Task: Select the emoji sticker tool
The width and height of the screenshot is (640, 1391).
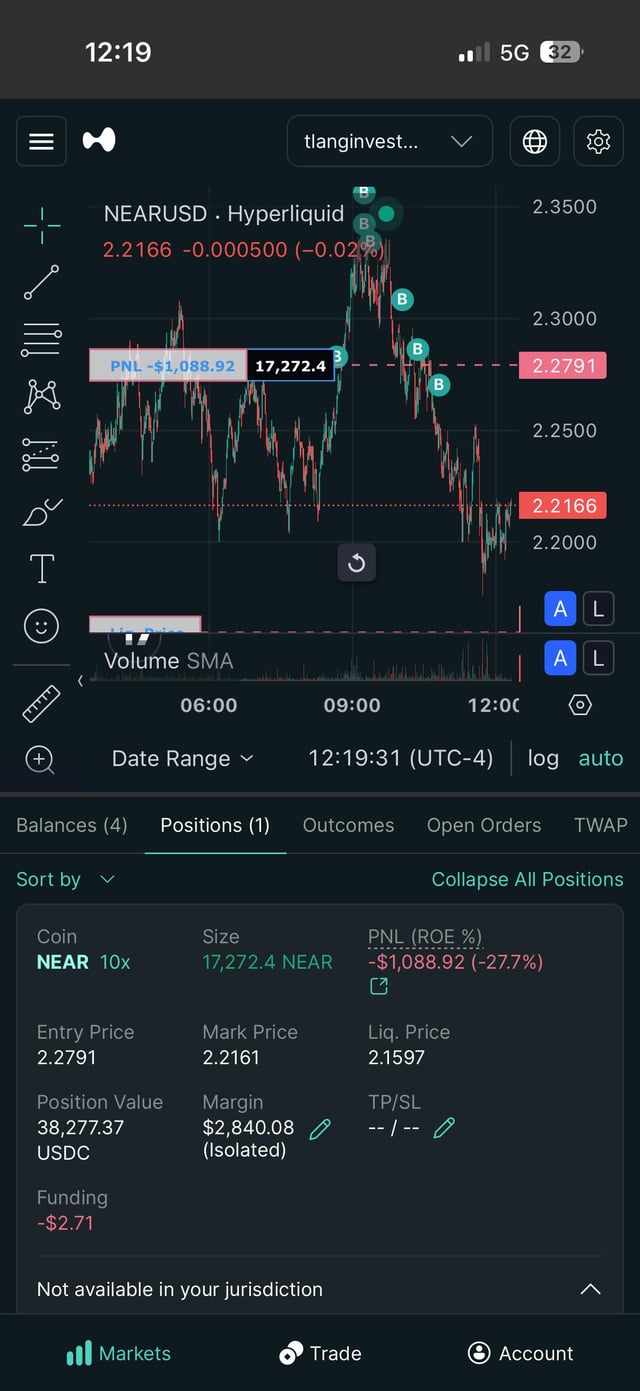Action: point(41,626)
